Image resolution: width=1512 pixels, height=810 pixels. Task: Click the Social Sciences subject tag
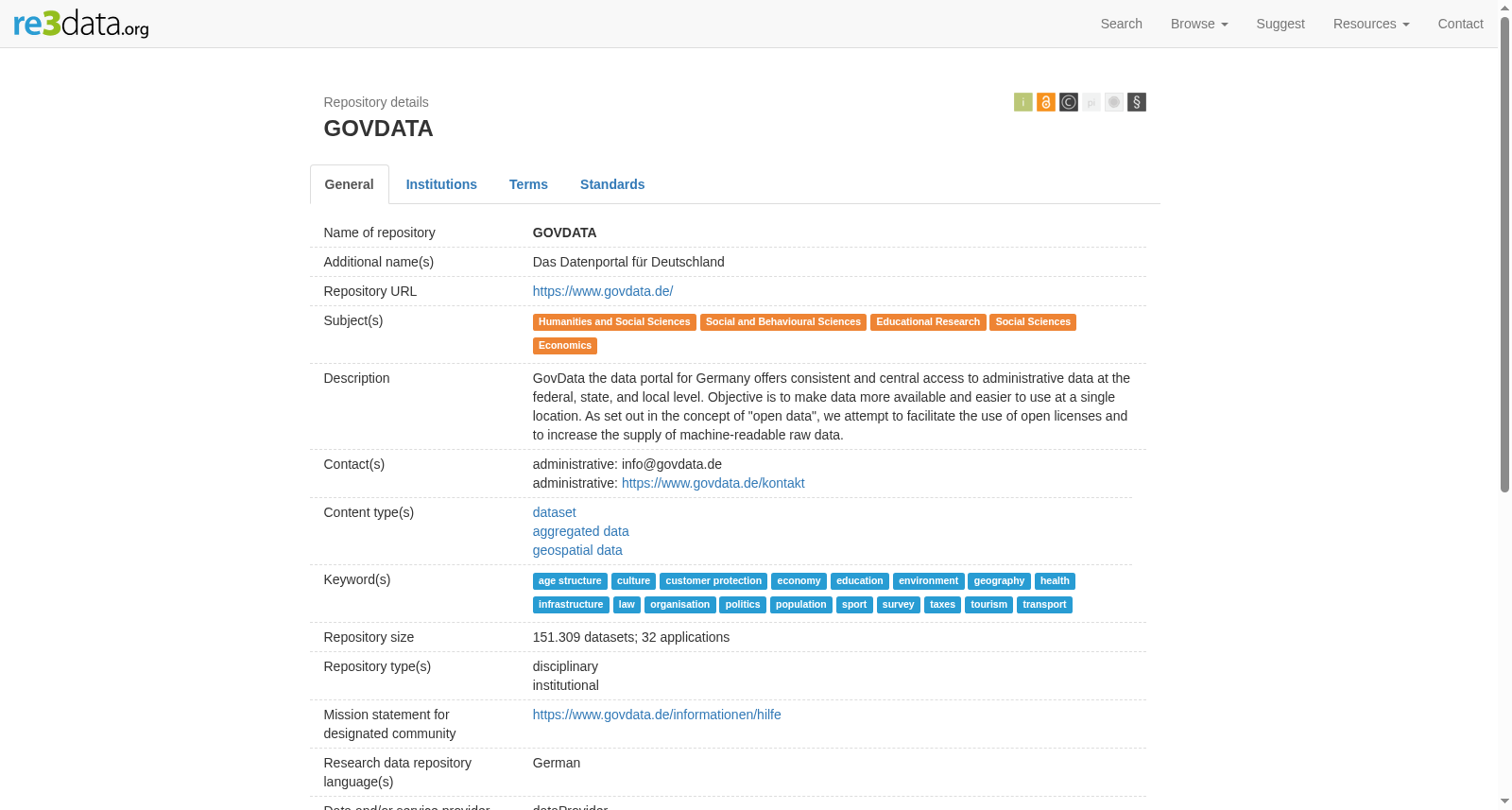click(1033, 322)
